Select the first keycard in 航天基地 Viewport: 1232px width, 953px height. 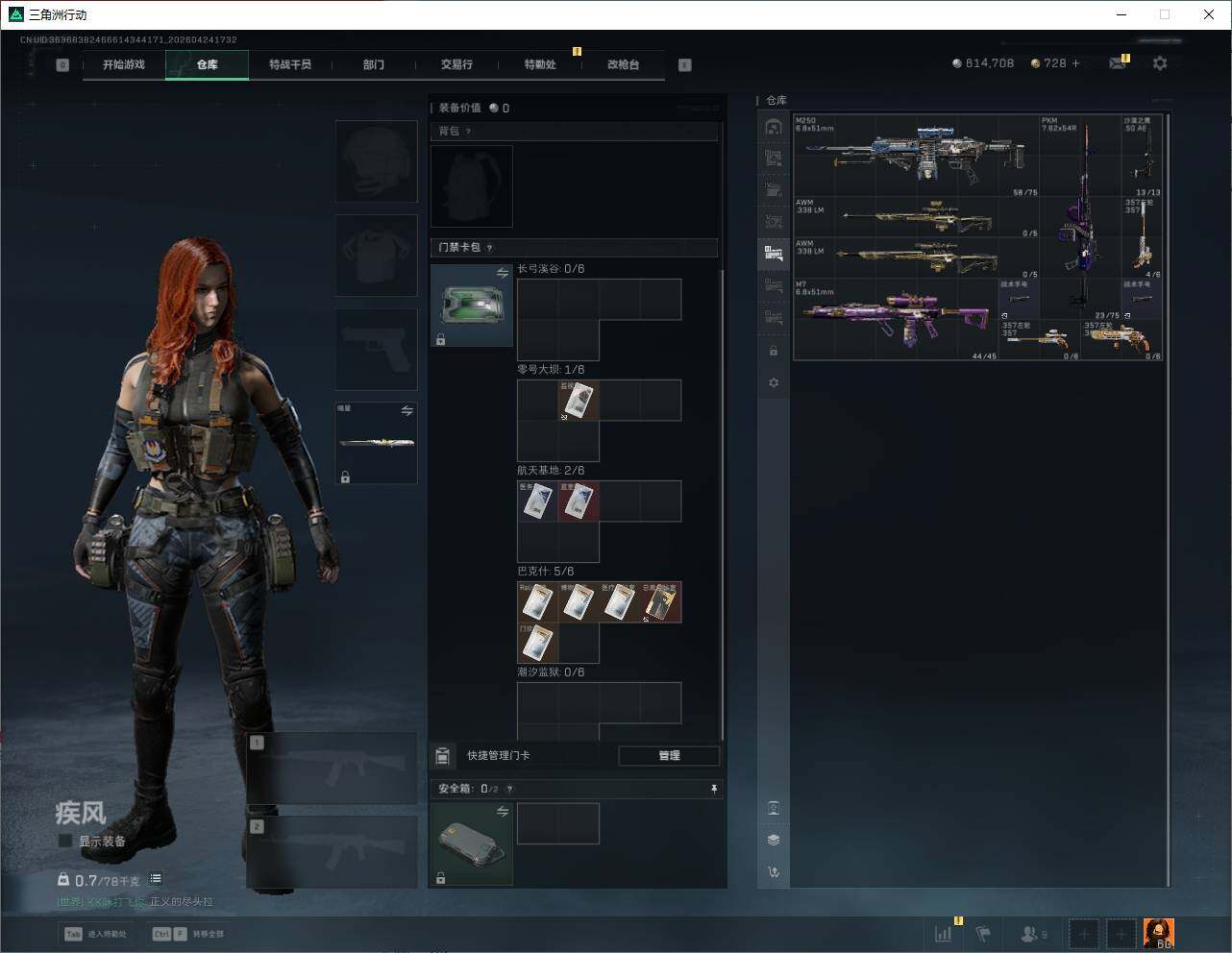tap(538, 501)
